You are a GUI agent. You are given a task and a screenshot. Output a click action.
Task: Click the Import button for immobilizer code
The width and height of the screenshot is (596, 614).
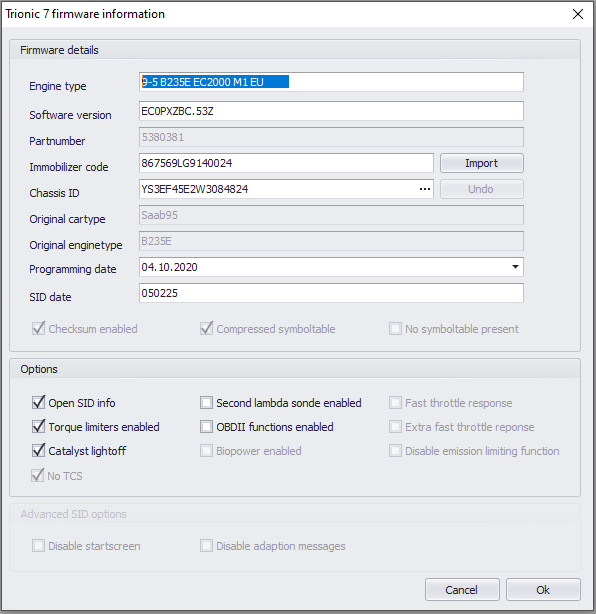[482, 163]
